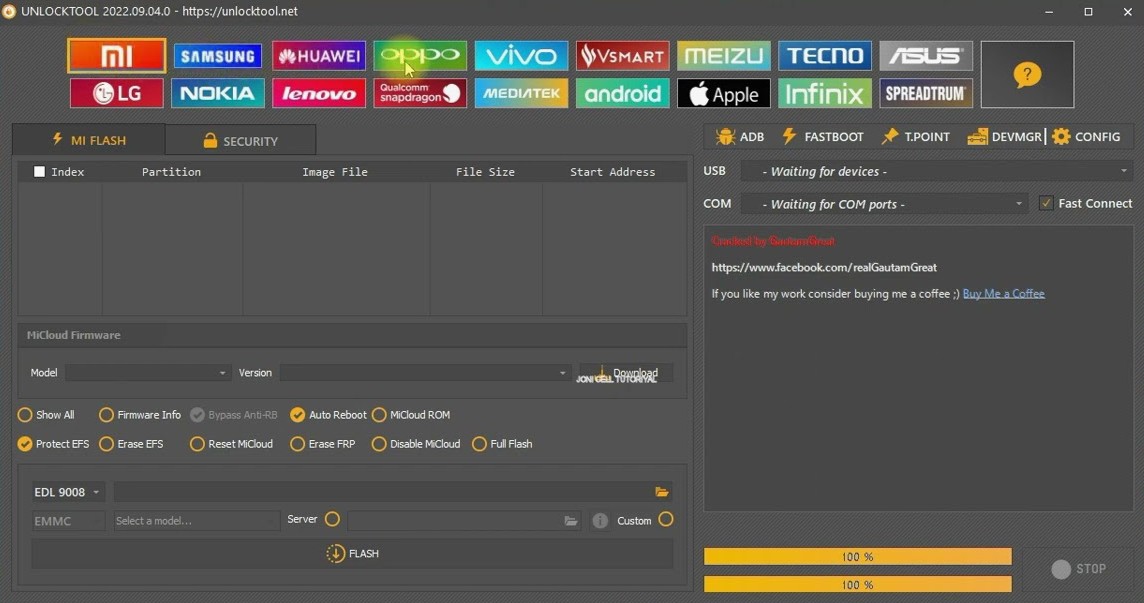Screen dimensions: 1144x603
Task: Click the Select a model input field
Action: tap(196, 521)
